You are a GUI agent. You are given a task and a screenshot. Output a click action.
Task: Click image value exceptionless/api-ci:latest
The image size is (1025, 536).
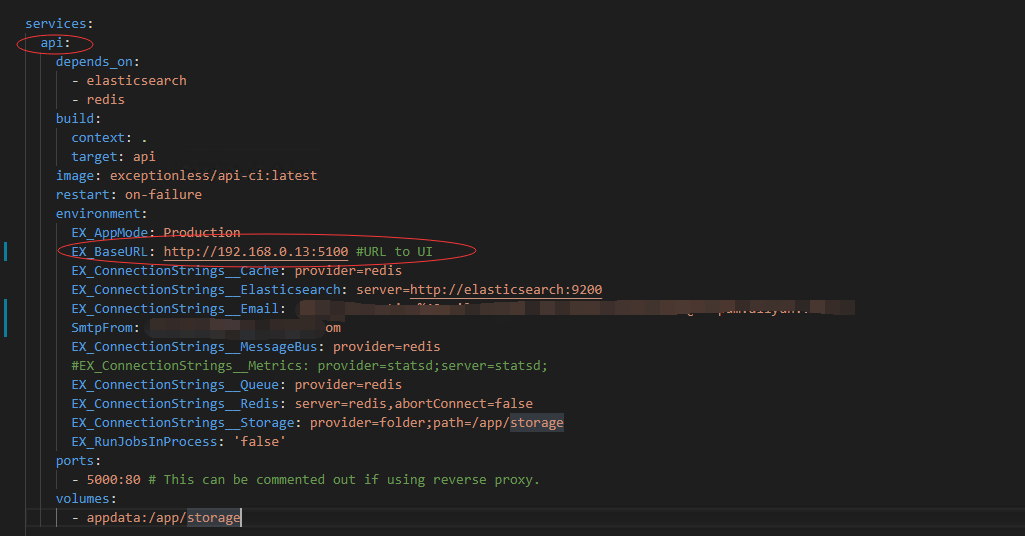point(213,175)
